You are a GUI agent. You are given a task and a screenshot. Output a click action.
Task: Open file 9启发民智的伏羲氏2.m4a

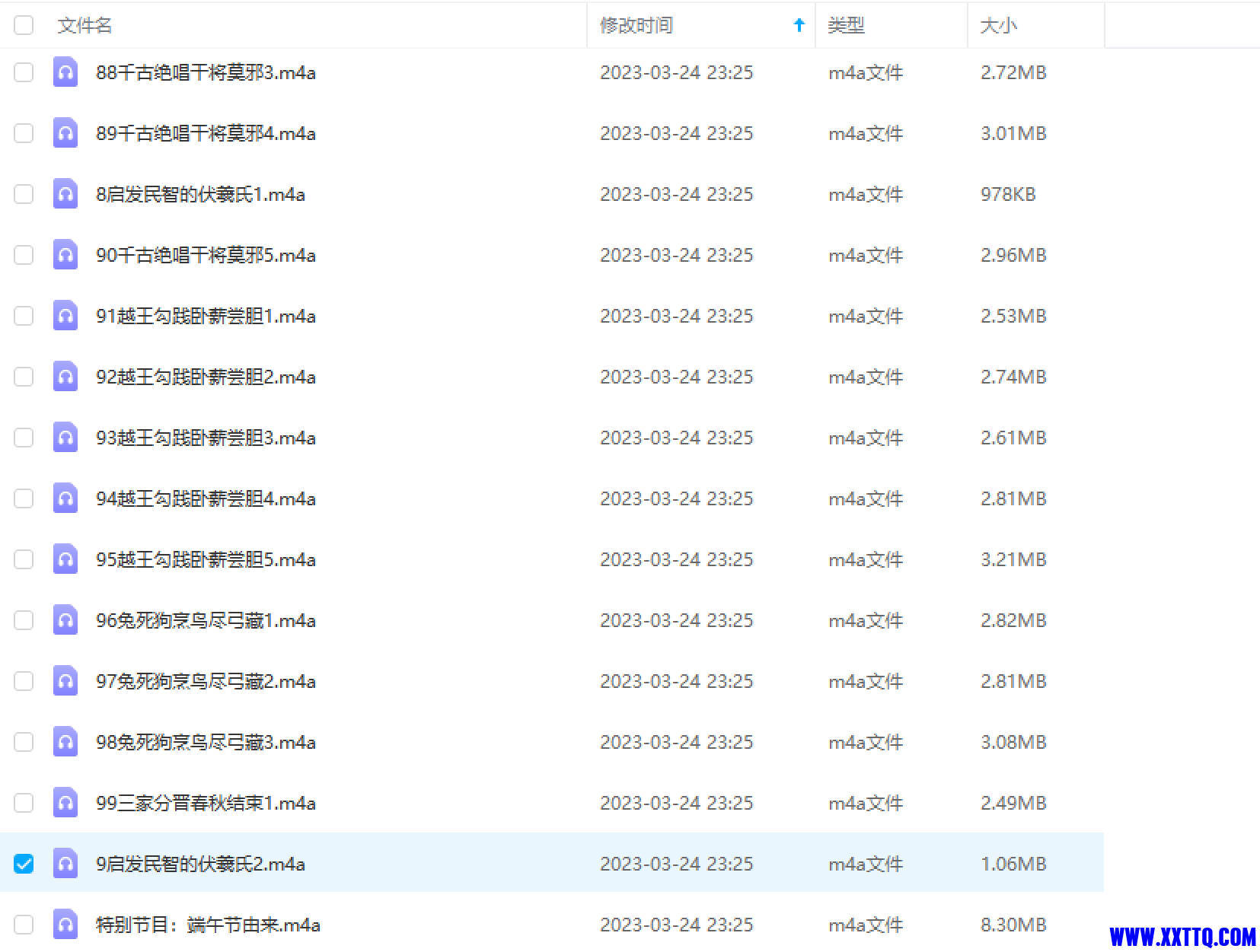[x=200, y=864]
